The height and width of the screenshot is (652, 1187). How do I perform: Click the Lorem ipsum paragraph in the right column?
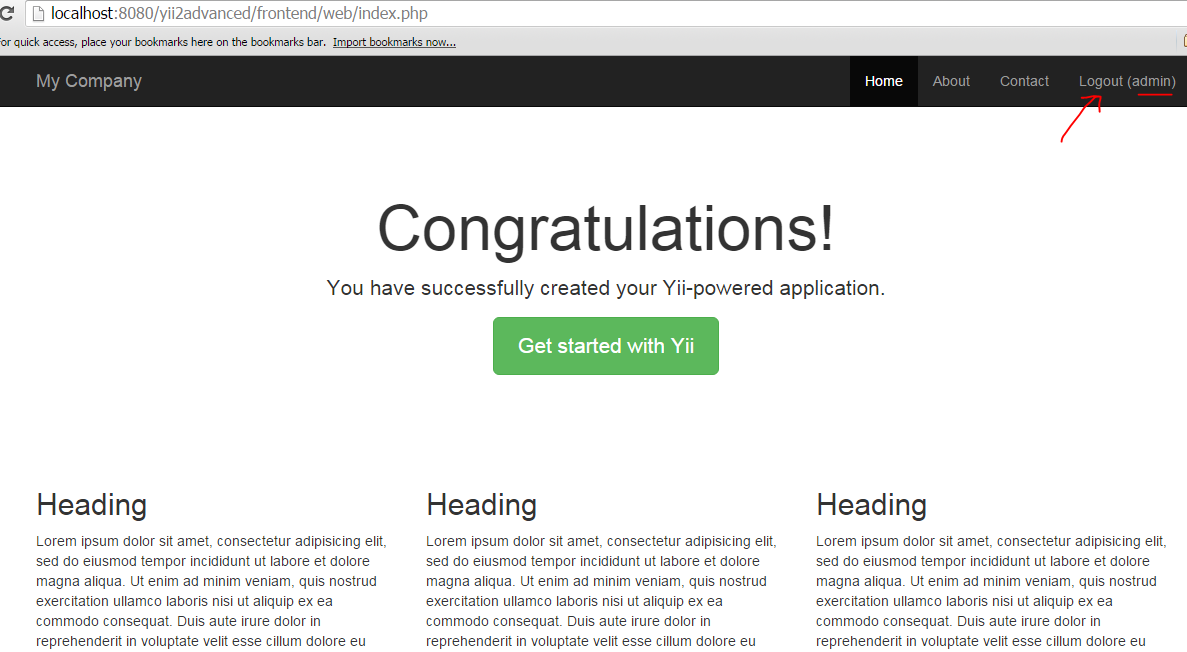click(x=990, y=591)
